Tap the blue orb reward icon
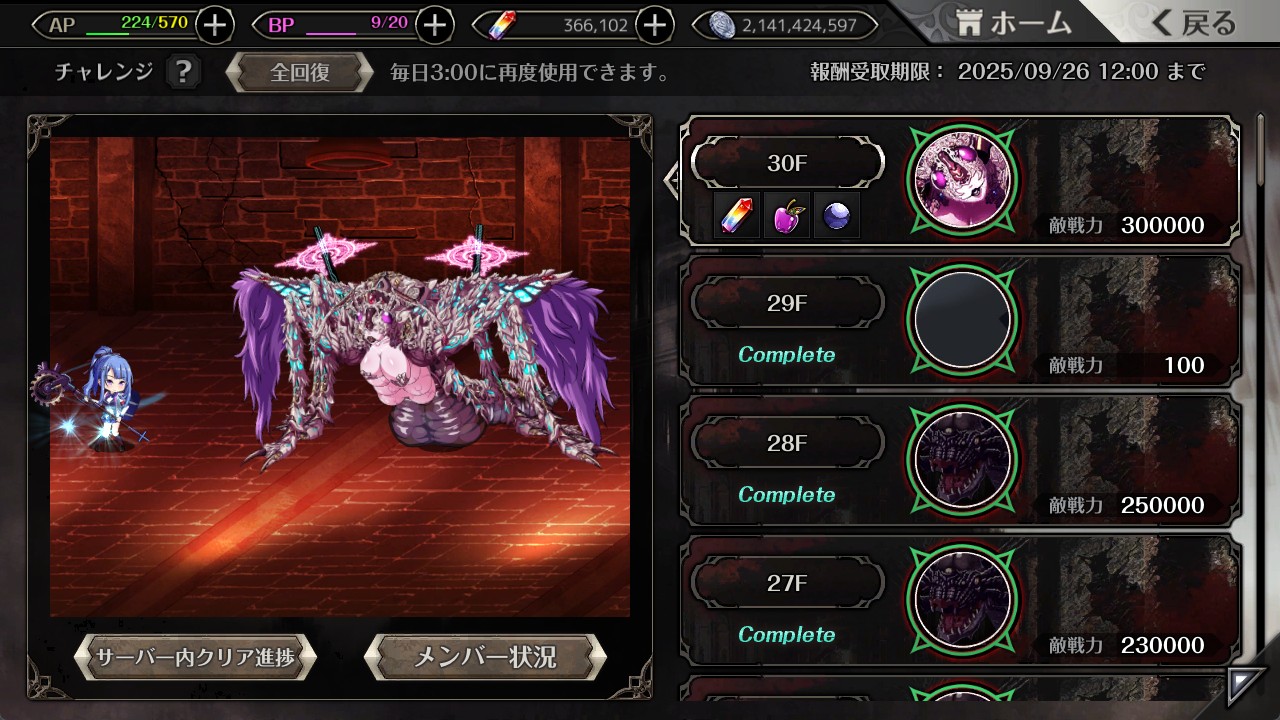 (836, 216)
